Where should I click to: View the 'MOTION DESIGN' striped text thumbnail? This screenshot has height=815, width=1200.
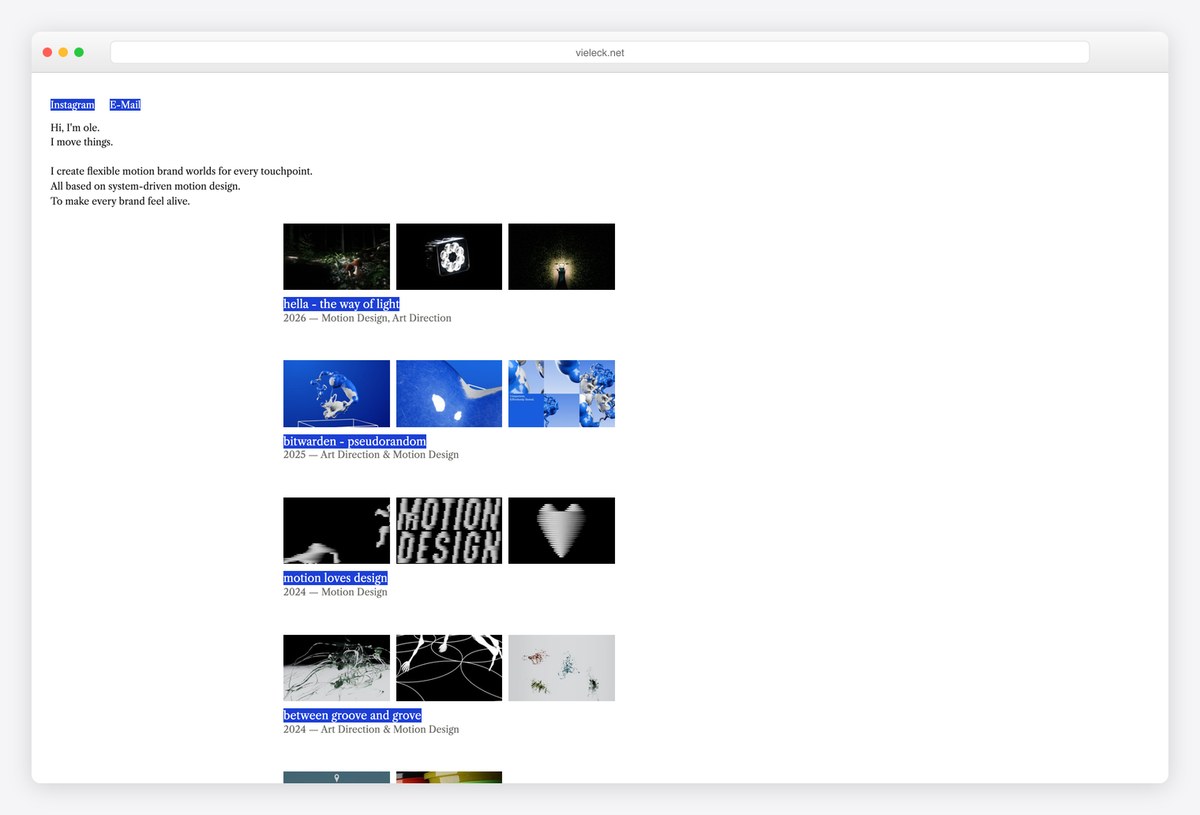[x=449, y=531]
